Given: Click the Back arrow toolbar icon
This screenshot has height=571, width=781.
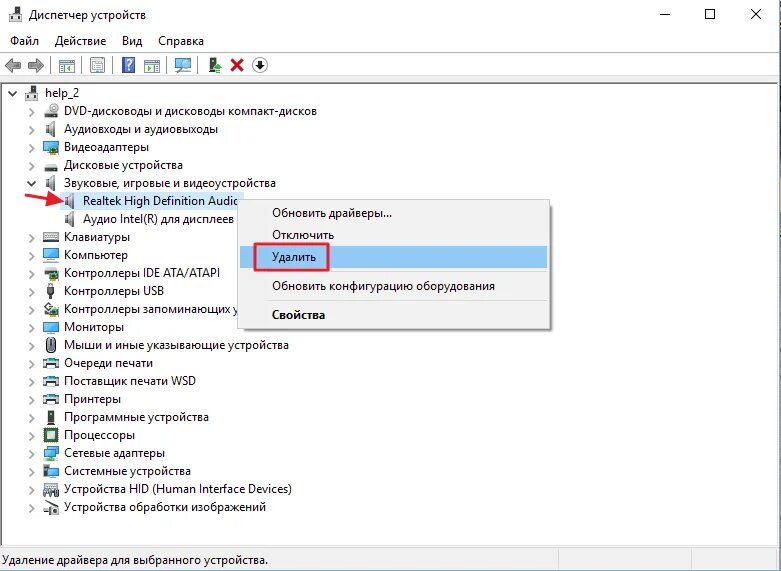Looking at the screenshot, I should pyautogui.click(x=13, y=65).
